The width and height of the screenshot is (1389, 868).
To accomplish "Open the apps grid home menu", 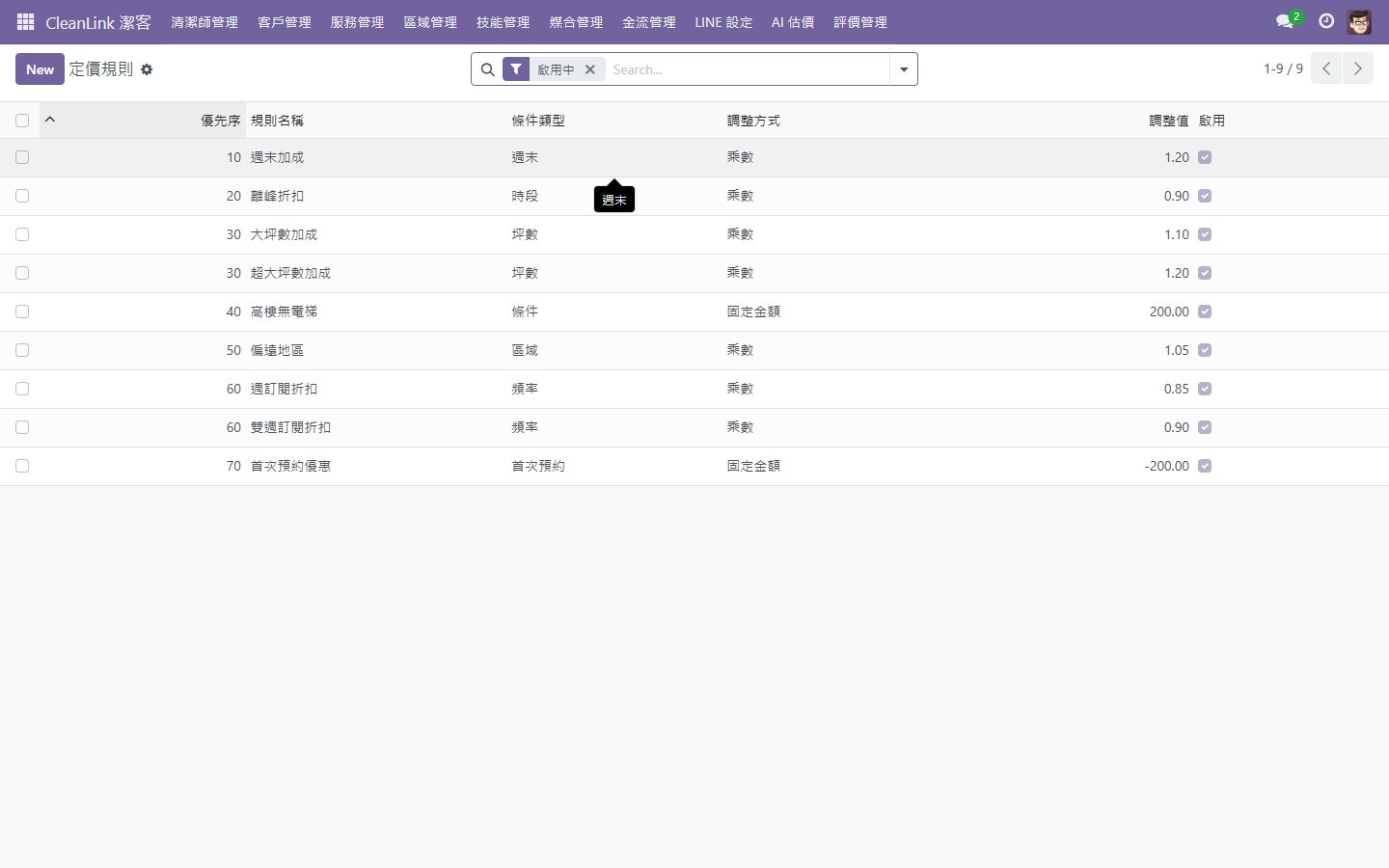I will click(x=26, y=21).
